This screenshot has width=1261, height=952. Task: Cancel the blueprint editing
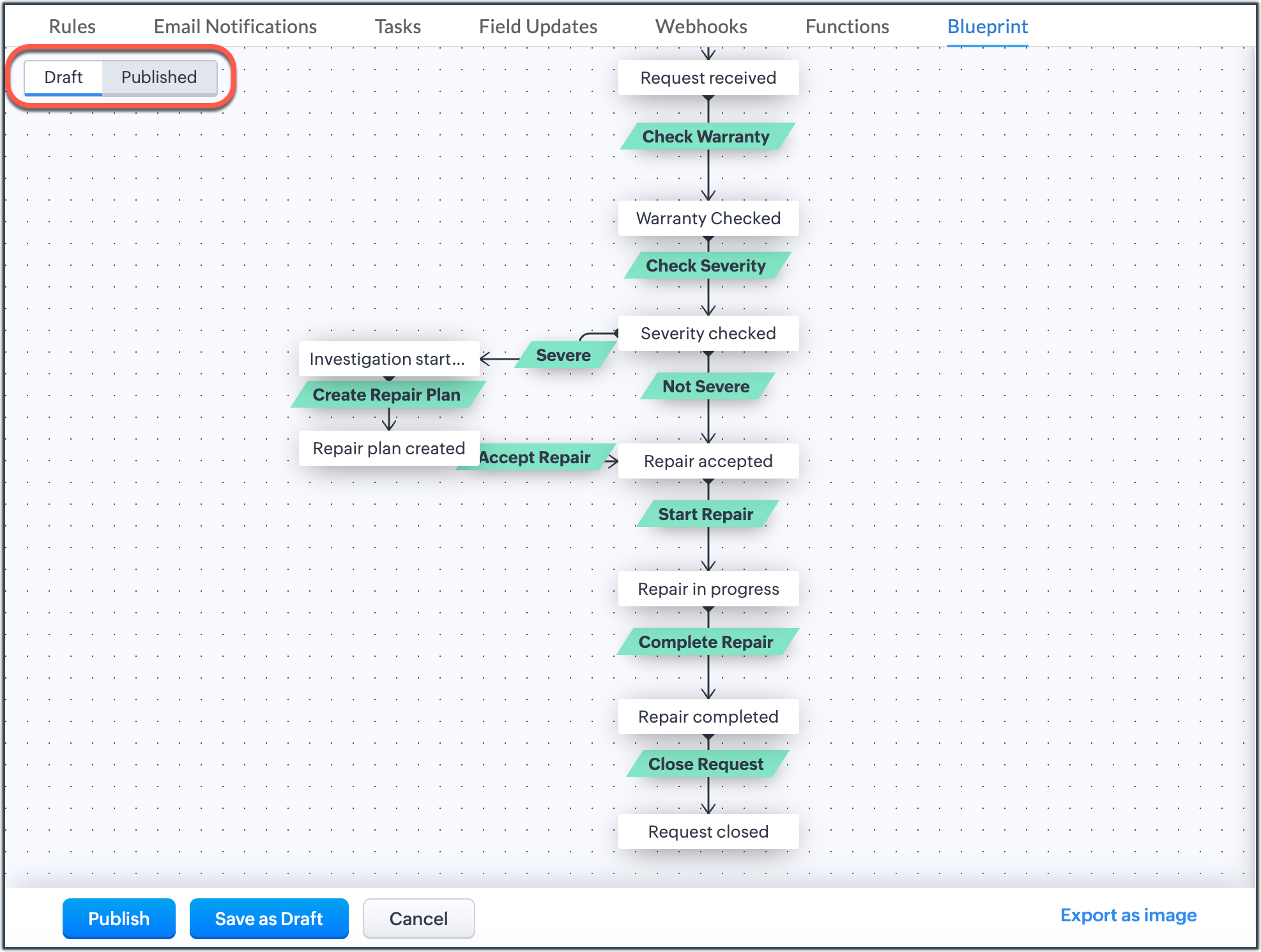pos(418,918)
